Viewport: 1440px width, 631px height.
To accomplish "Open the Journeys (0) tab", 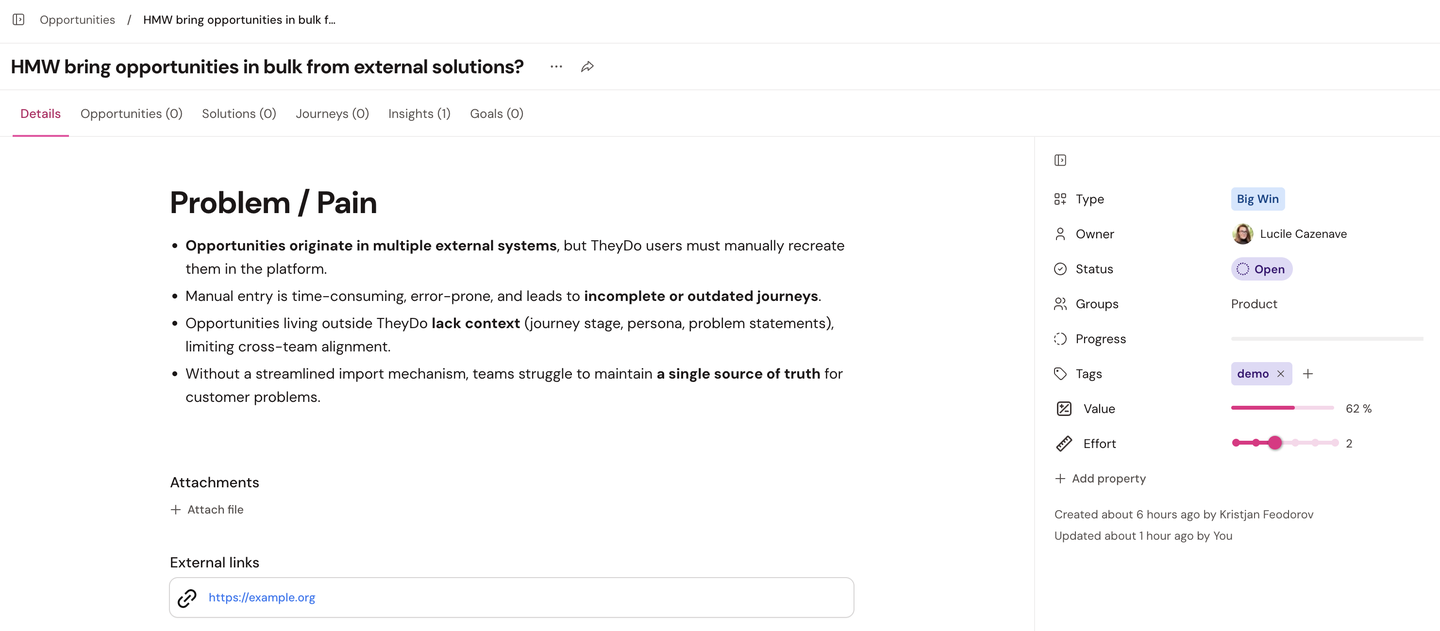I will 332,113.
